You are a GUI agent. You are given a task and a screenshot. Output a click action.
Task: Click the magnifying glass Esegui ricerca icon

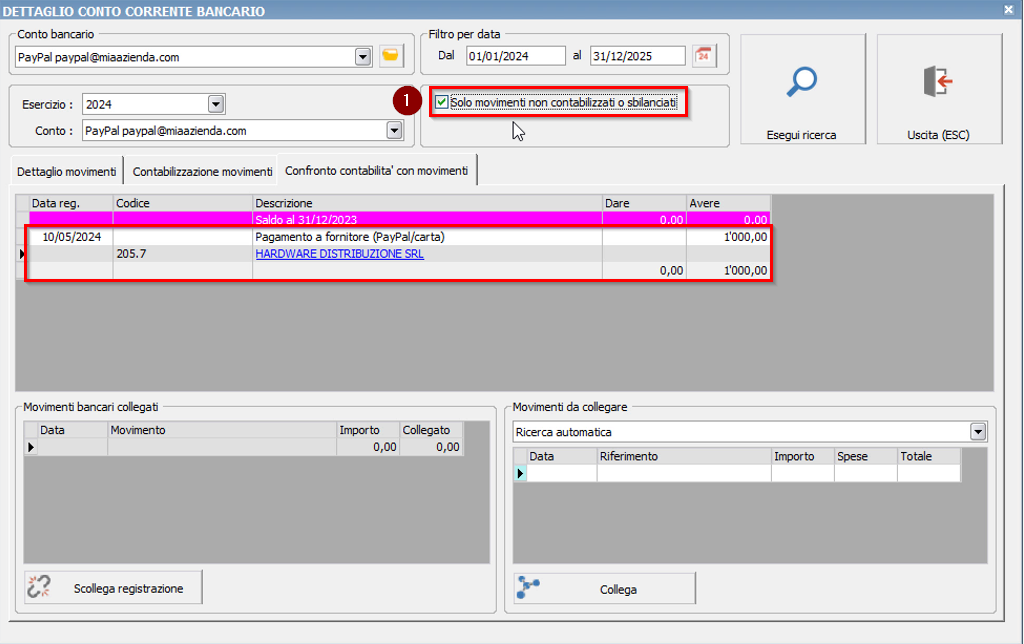pos(802,82)
